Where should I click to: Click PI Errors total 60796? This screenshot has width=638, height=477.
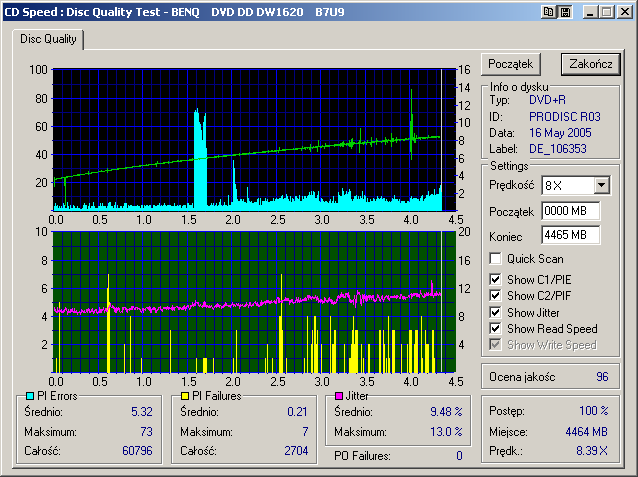(x=137, y=451)
